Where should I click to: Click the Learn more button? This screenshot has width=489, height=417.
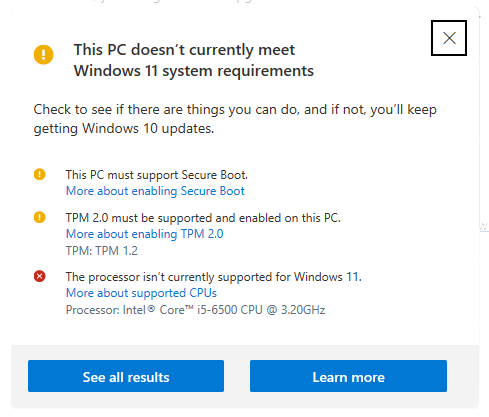pyautogui.click(x=348, y=376)
